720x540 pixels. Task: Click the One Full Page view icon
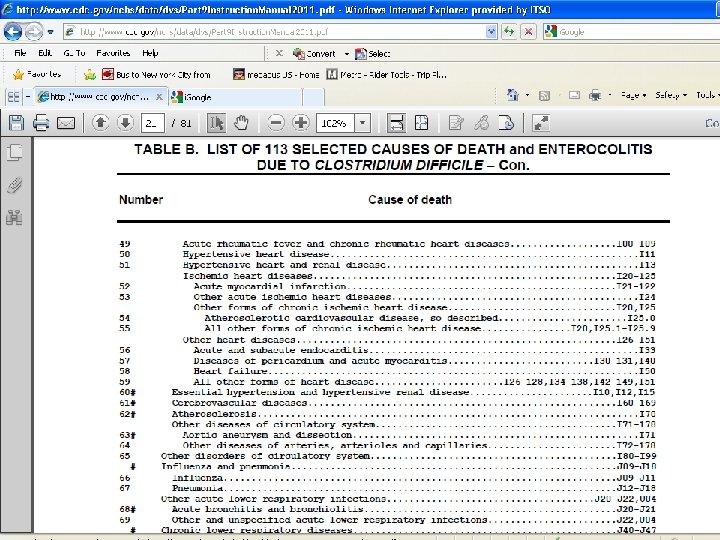pyautogui.click(x=421, y=123)
